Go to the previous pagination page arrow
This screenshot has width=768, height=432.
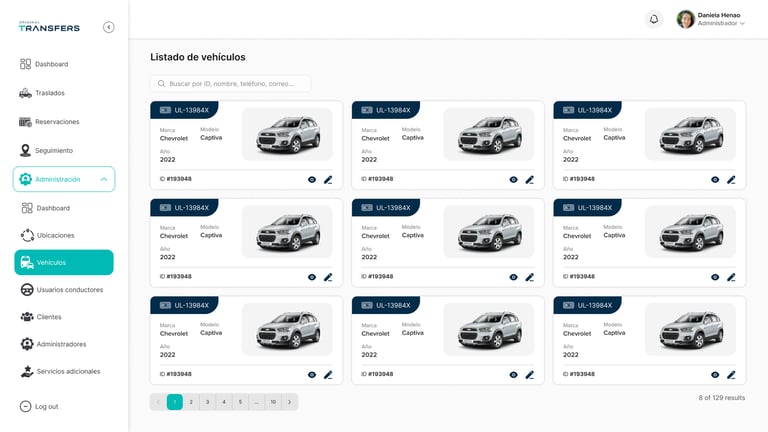[x=158, y=402]
